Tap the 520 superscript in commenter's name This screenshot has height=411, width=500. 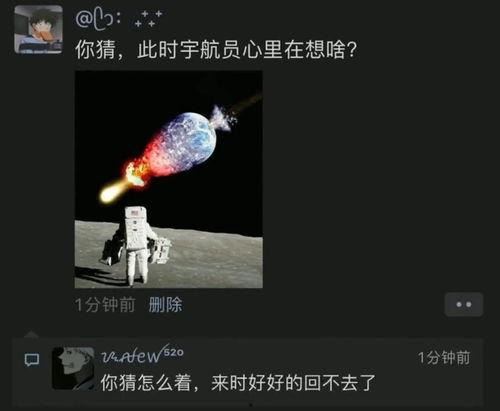click(174, 352)
